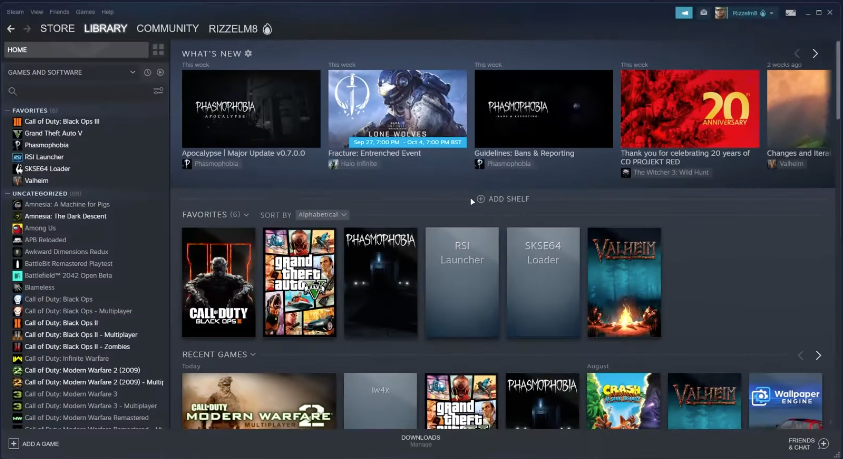Open Fracture: Entrenched Event news card

[x=397, y=109]
